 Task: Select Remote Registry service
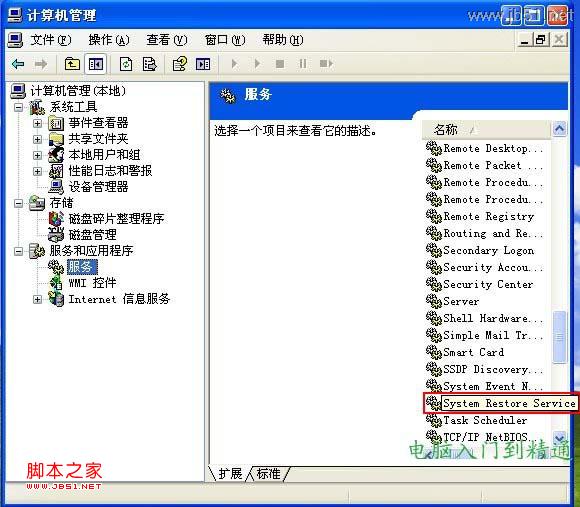coord(489,216)
